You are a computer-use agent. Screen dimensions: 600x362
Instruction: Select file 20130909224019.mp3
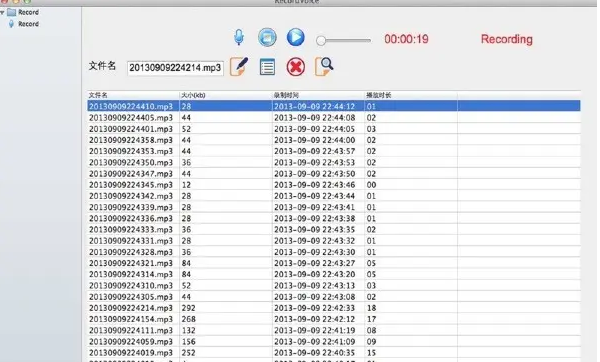pyautogui.click(x=131, y=352)
